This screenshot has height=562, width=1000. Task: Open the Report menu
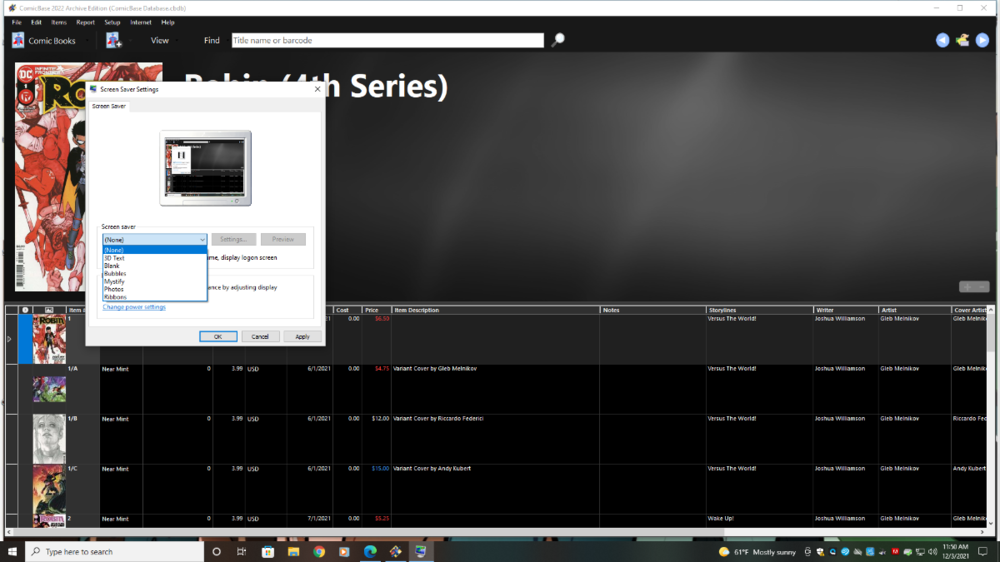(85, 22)
